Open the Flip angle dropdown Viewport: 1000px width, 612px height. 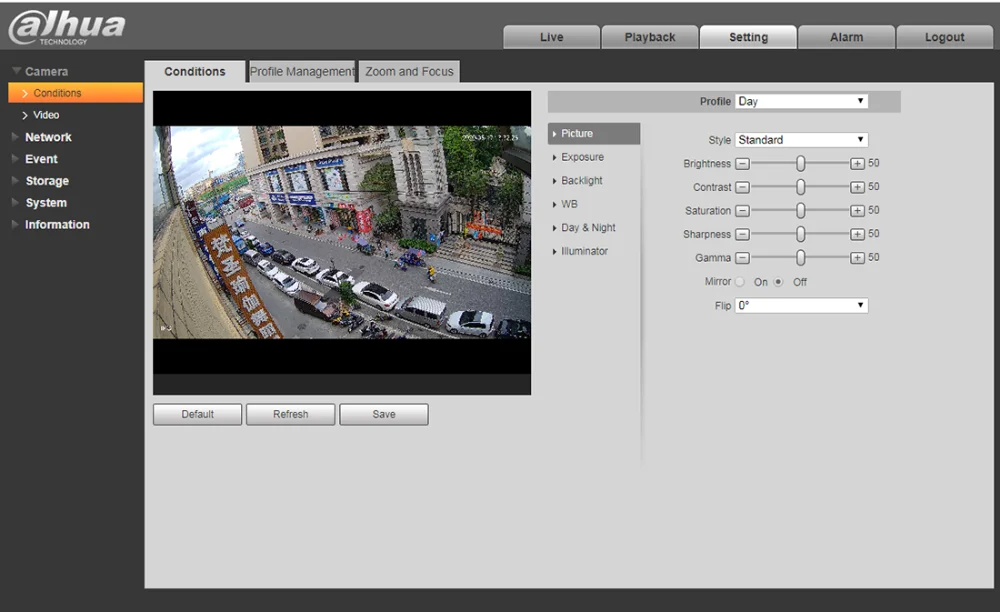point(801,306)
